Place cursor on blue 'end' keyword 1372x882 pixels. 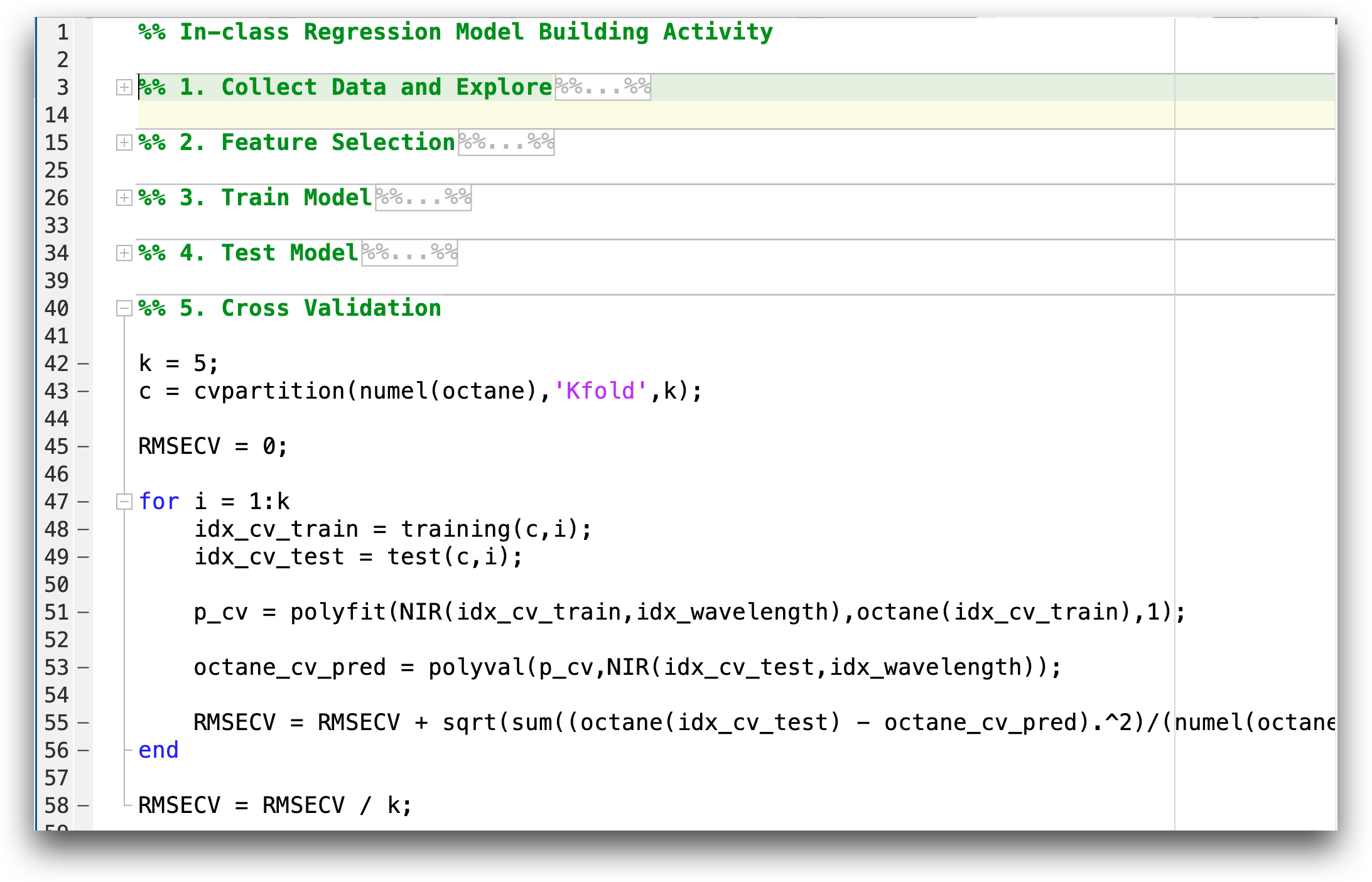pyautogui.click(x=158, y=750)
